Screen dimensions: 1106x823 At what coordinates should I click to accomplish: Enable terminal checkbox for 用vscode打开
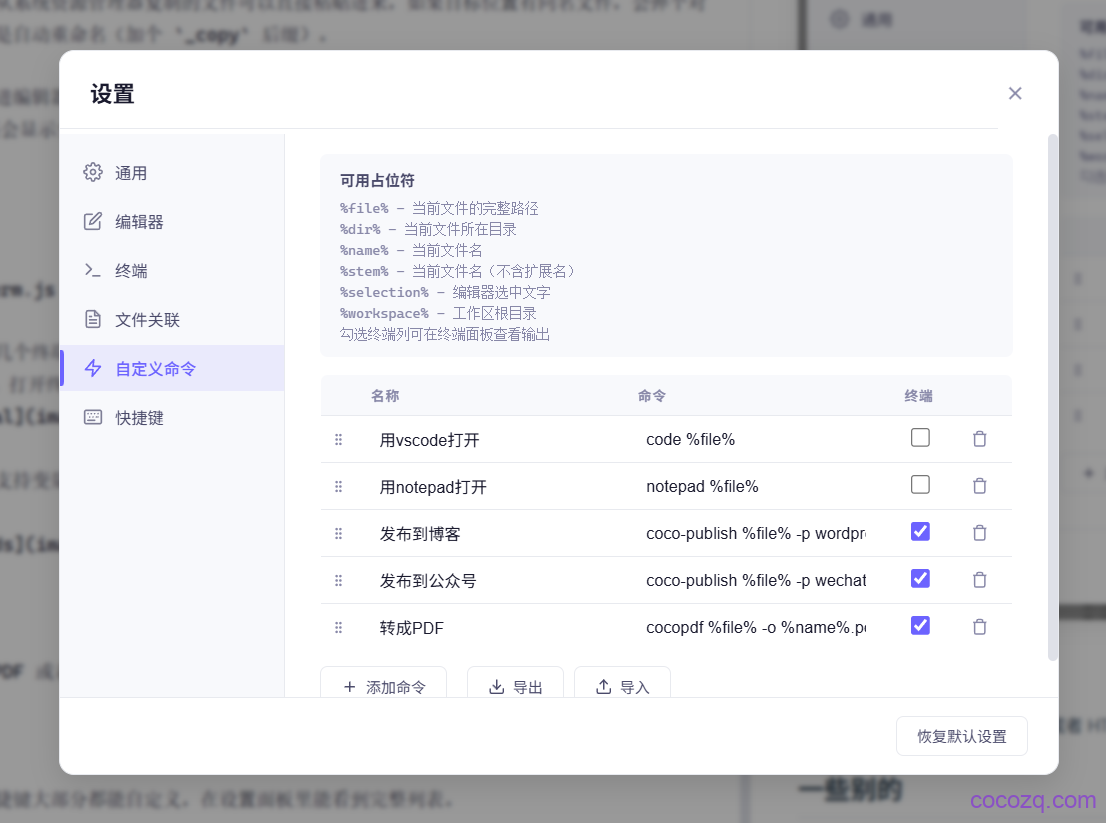coord(920,438)
